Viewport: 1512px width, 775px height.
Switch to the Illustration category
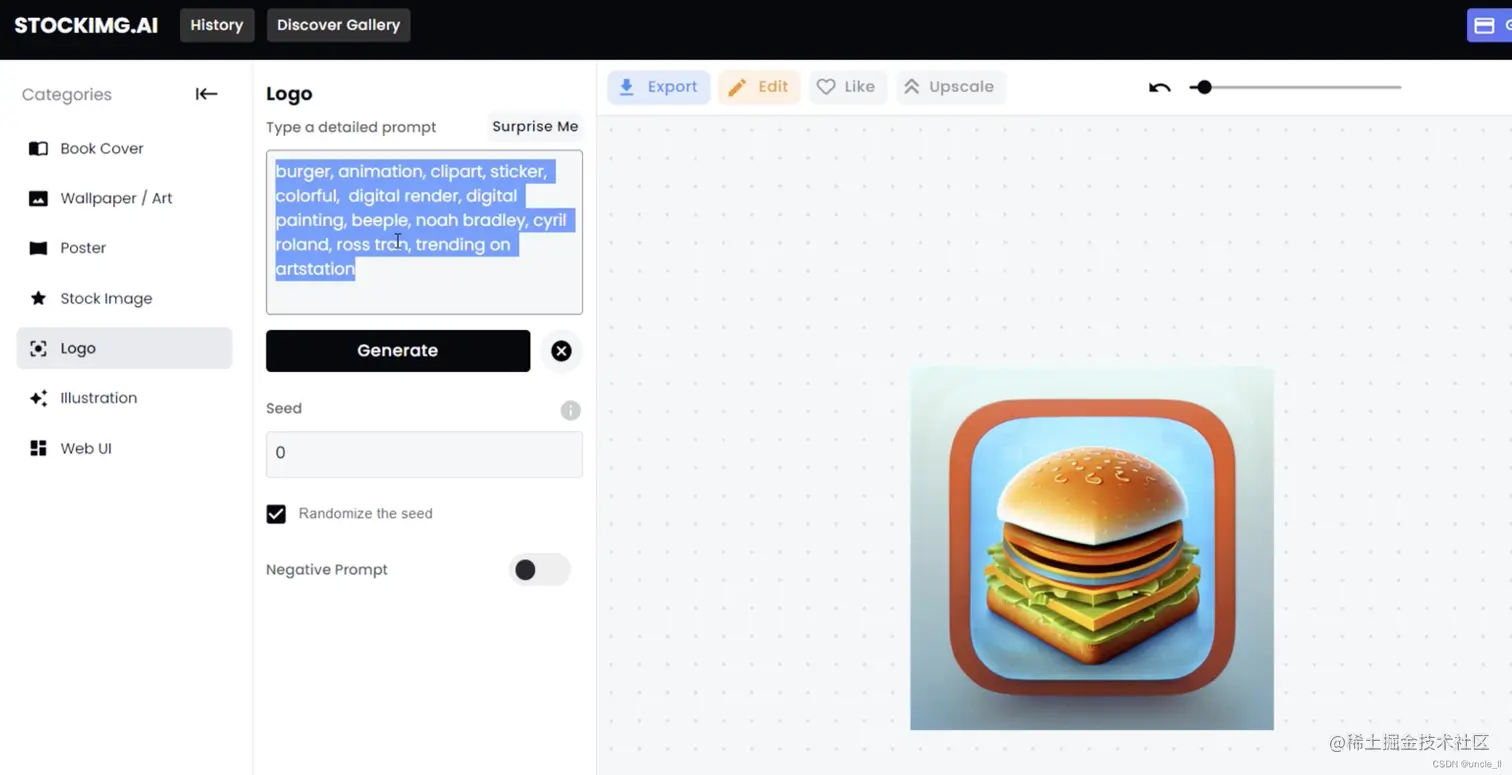(x=124, y=398)
